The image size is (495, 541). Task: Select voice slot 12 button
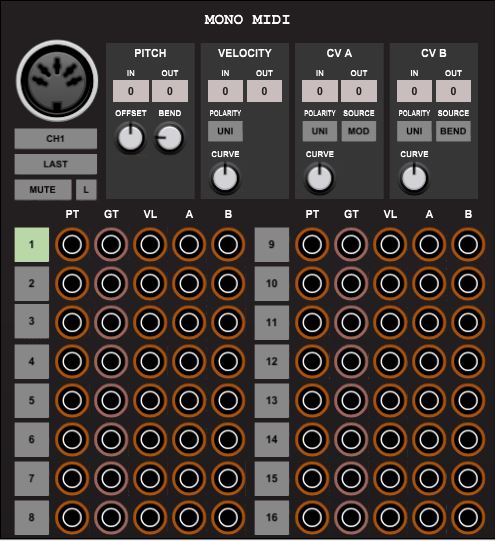point(272,362)
